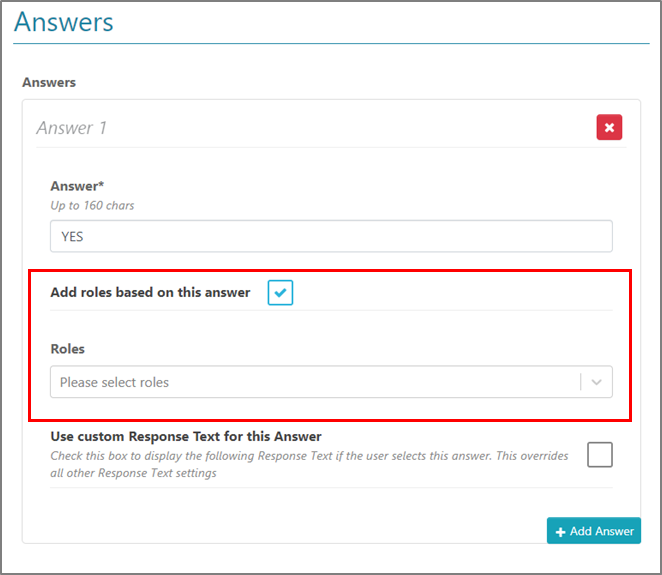Delete Answer 1 with the red X button

point(609,127)
